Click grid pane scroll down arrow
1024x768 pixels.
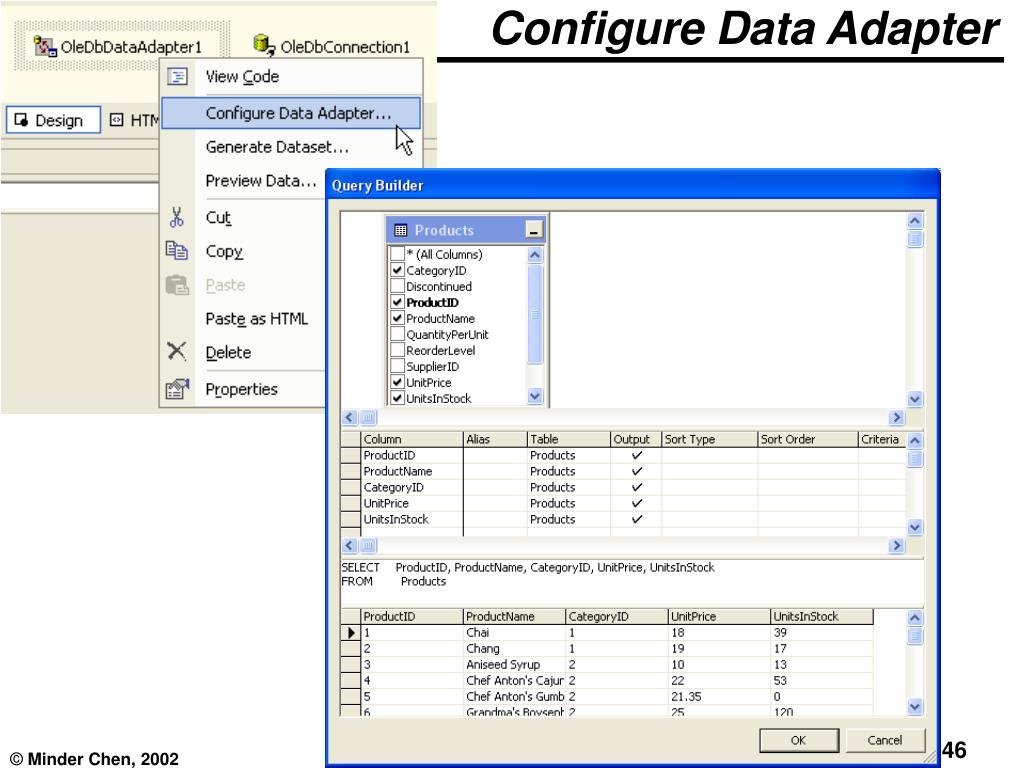click(x=915, y=527)
